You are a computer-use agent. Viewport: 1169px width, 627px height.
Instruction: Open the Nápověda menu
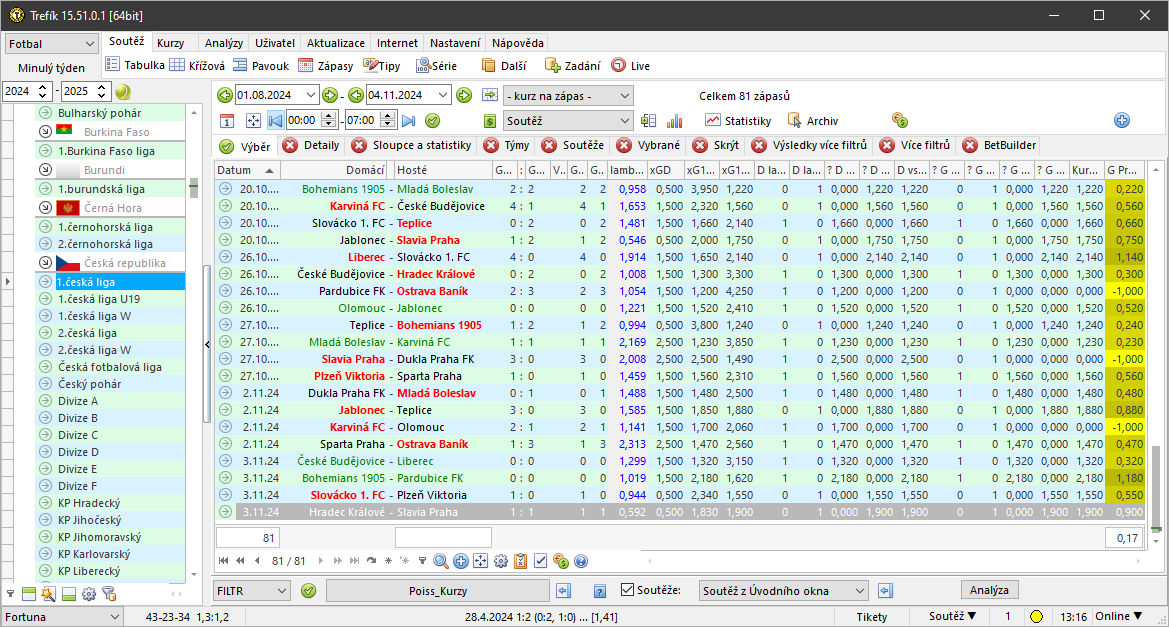tap(517, 43)
